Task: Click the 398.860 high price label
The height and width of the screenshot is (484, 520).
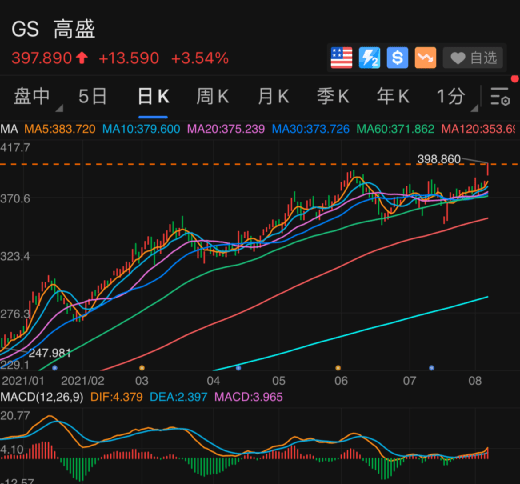Action: (x=439, y=159)
